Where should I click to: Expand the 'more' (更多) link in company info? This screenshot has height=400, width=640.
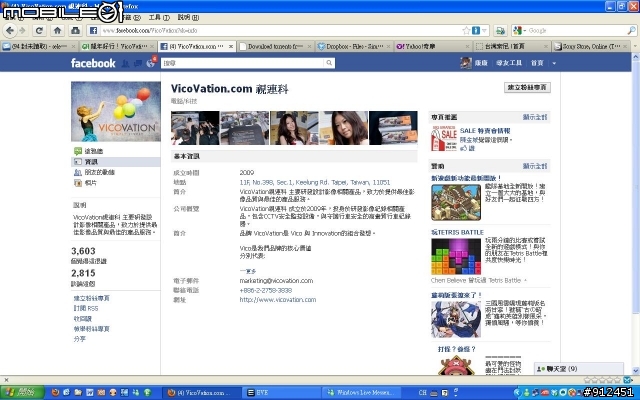[246, 270]
